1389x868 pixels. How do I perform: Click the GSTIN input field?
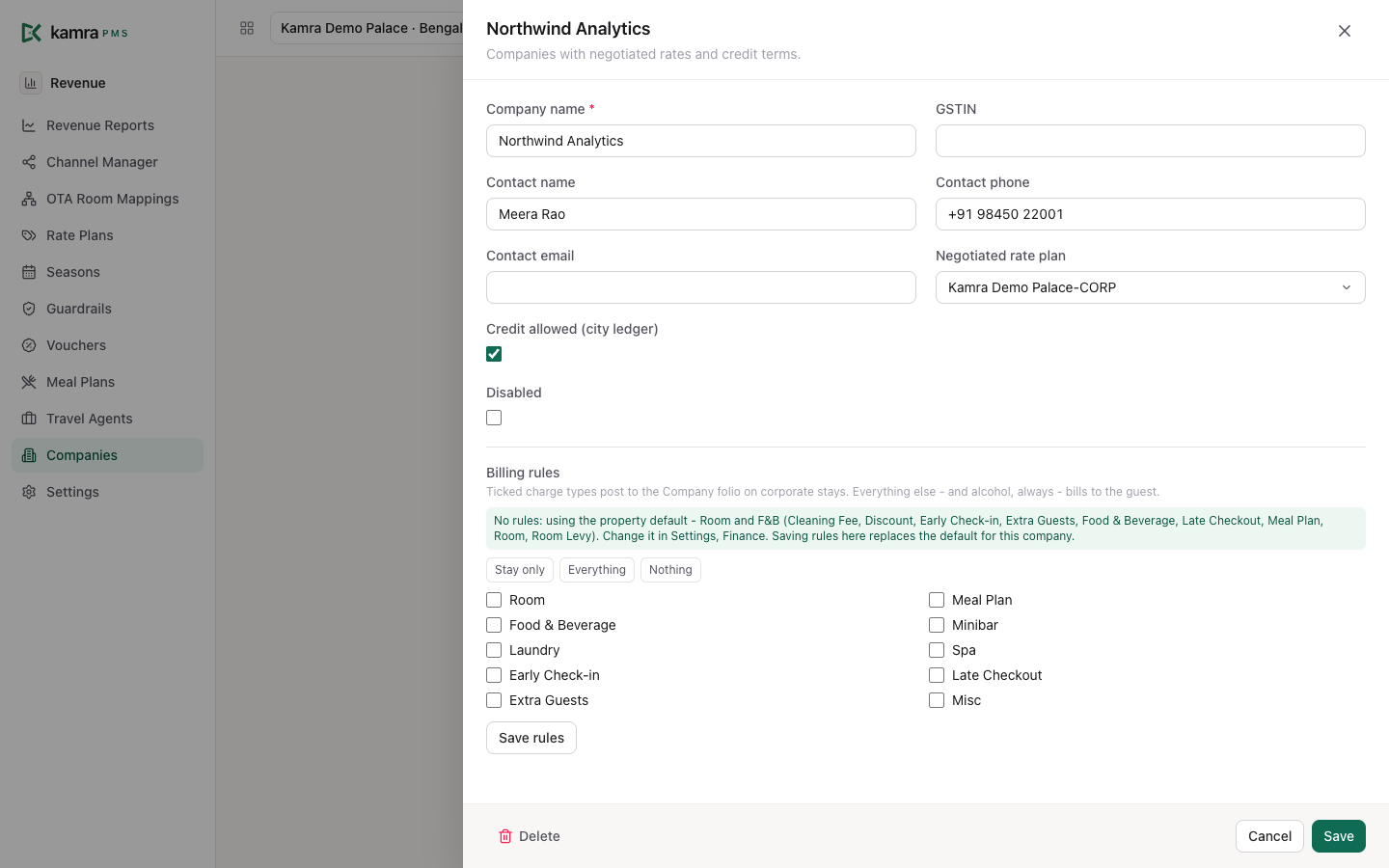click(1150, 141)
